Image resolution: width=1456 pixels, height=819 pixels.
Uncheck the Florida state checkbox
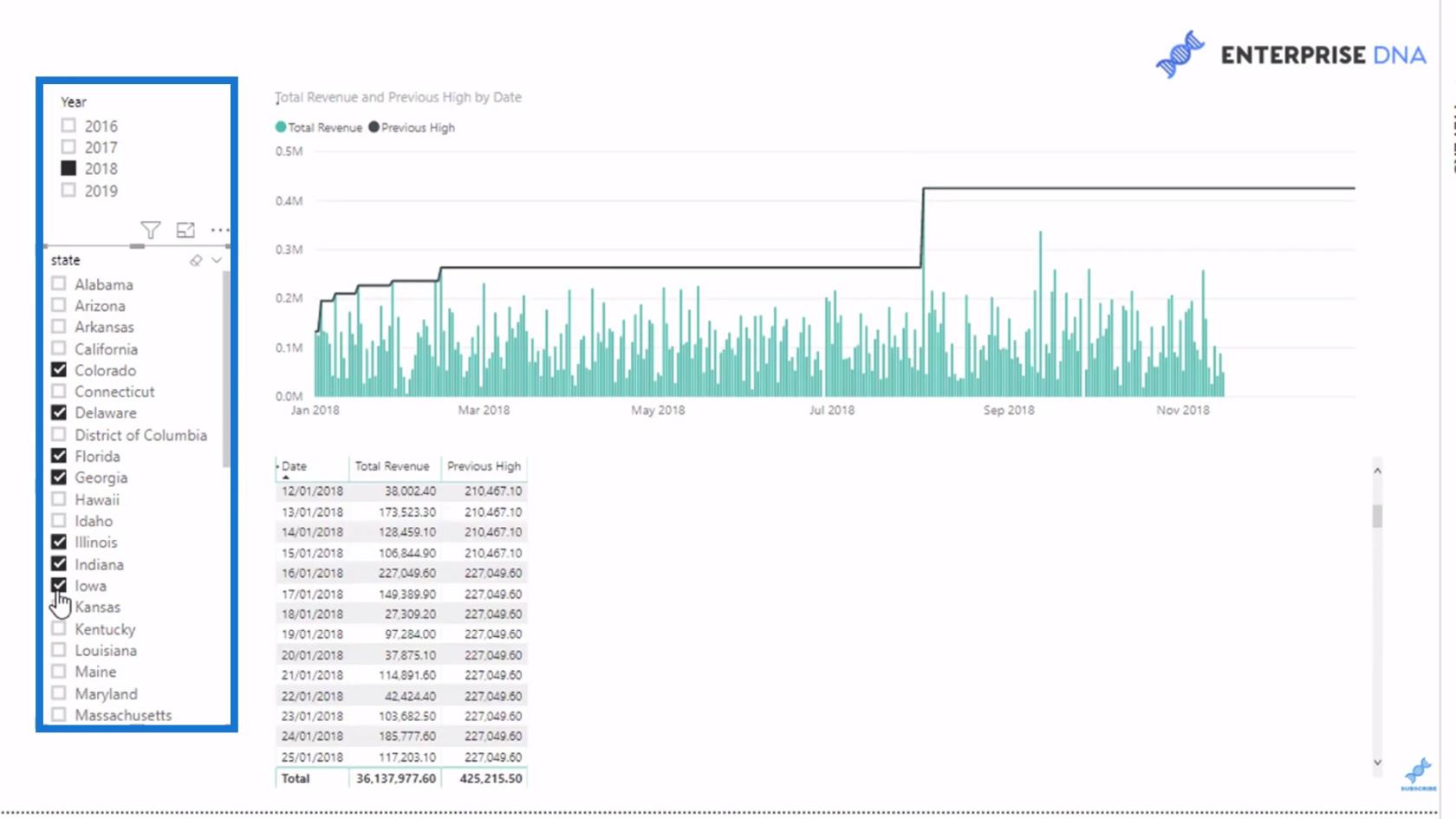pos(59,455)
